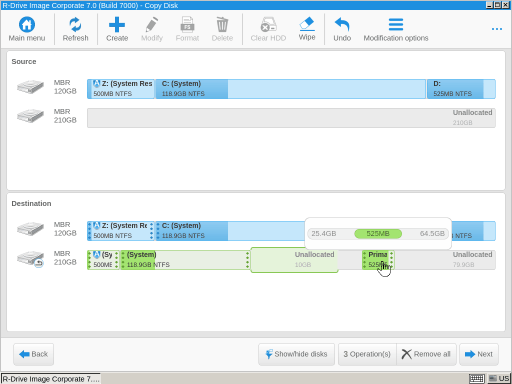Click the Destination panel heading
Viewport: 512px width, 384px height.
point(31,203)
